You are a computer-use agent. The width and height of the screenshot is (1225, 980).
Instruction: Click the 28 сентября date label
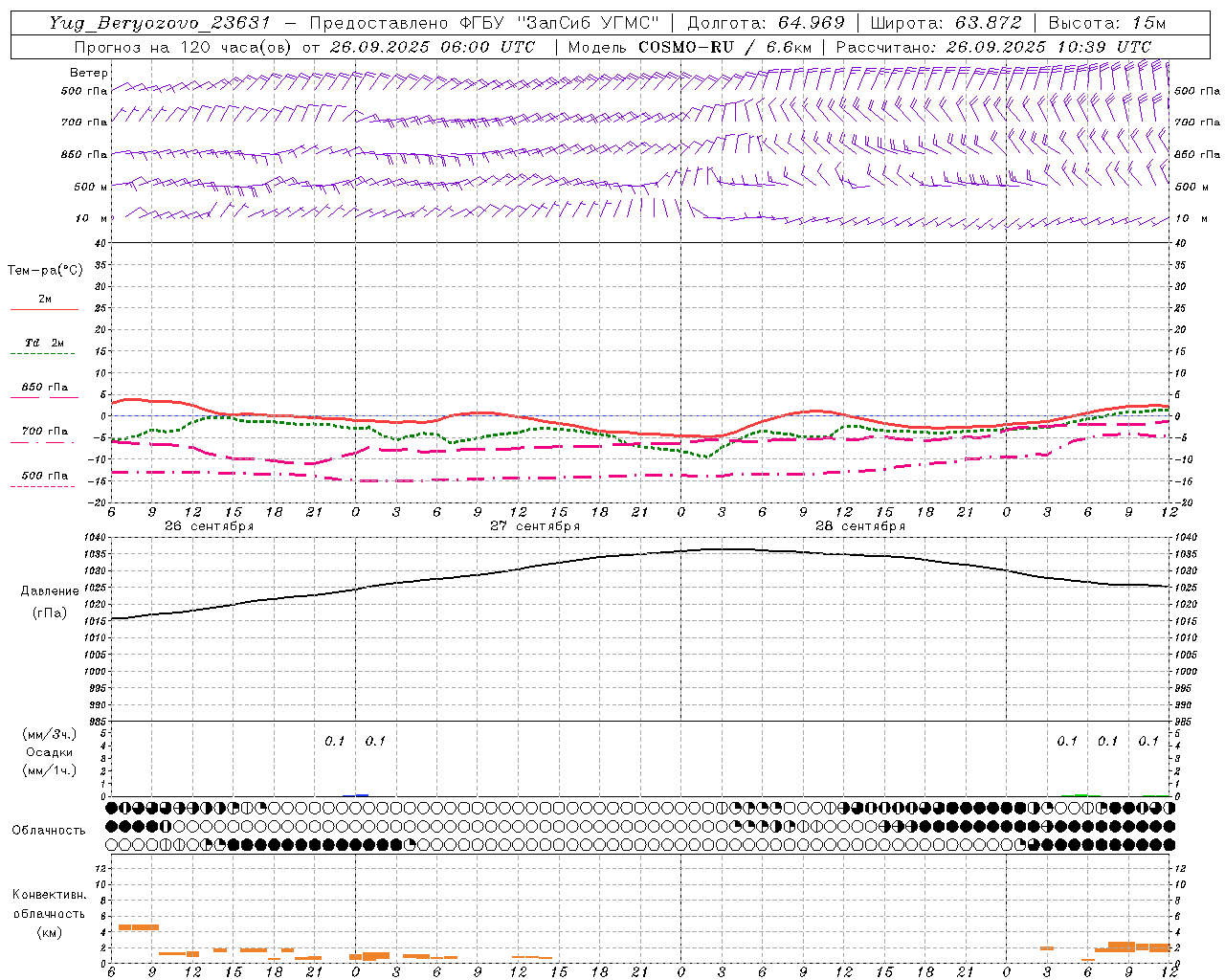[860, 526]
